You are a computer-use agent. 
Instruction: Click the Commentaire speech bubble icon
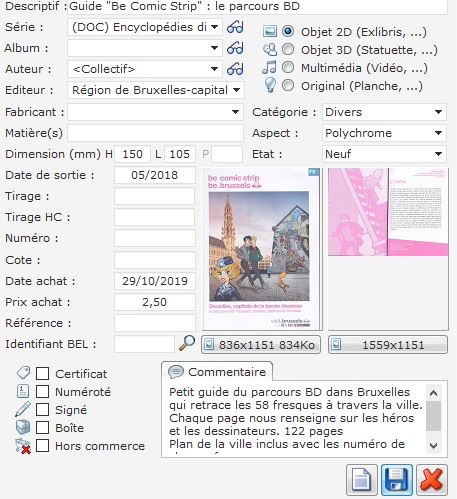176,372
